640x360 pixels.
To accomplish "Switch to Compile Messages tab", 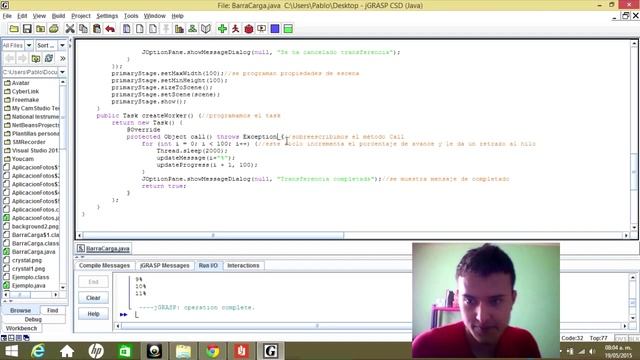I will point(104,266).
